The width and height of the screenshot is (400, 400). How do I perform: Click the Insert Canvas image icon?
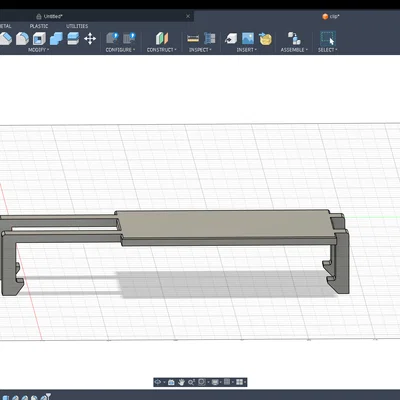248,38
